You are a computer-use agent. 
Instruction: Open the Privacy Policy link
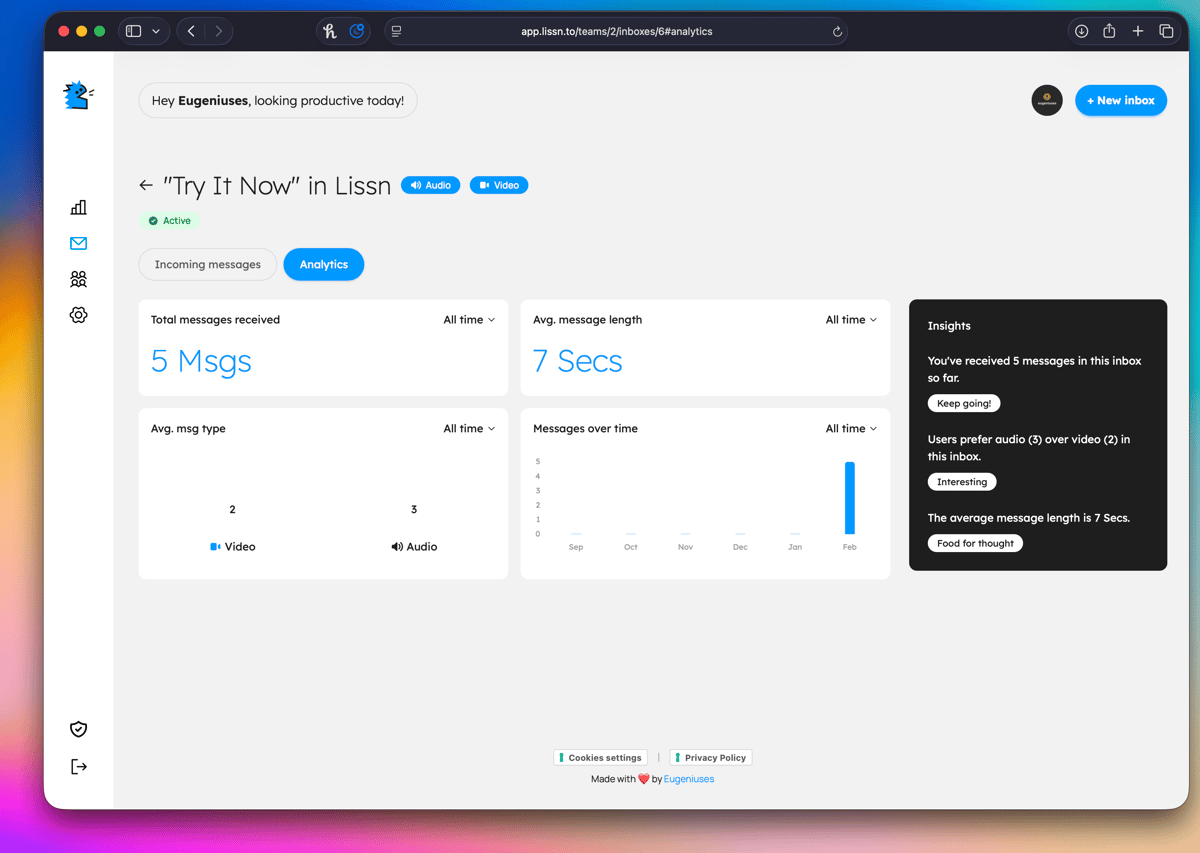pos(711,758)
